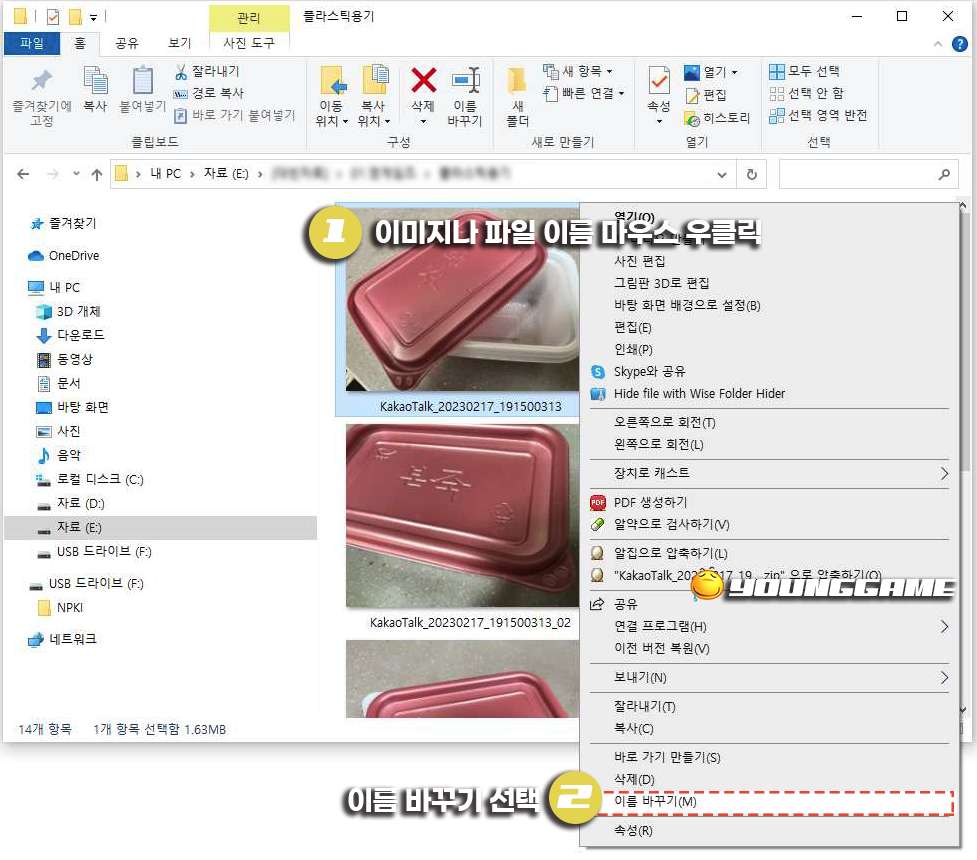Screen dimensions: 977x860
Task: Pin to Quick access (즐겨찾기에 고정)
Action: tap(42, 97)
